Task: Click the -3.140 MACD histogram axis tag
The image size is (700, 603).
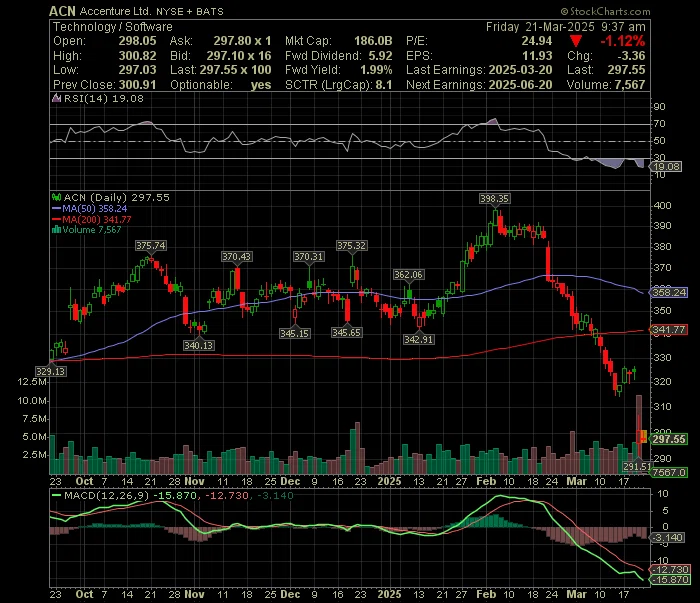Action: coord(667,537)
